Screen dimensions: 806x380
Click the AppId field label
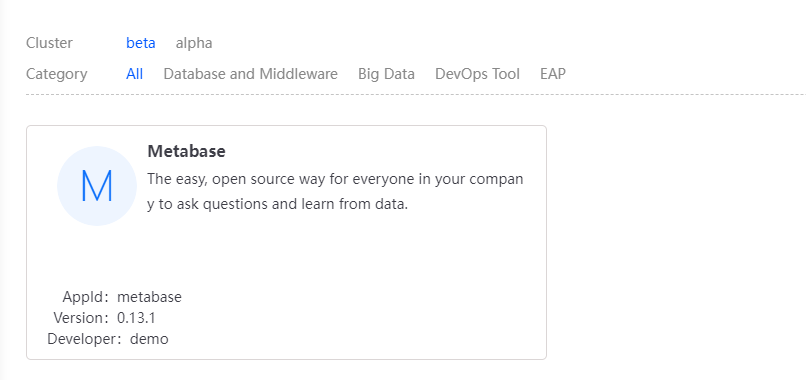coord(79,297)
